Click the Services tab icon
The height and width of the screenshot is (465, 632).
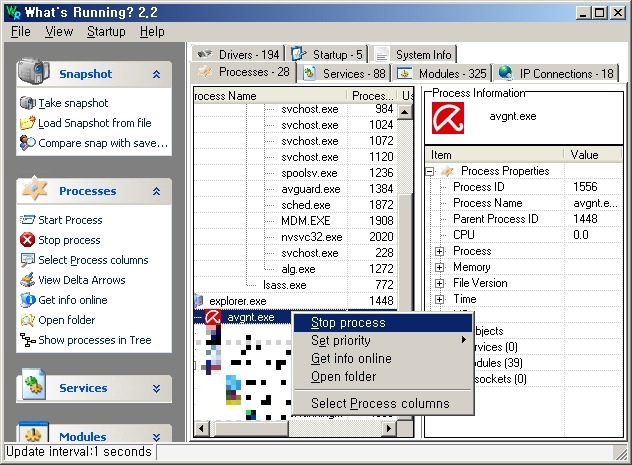point(310,73)
